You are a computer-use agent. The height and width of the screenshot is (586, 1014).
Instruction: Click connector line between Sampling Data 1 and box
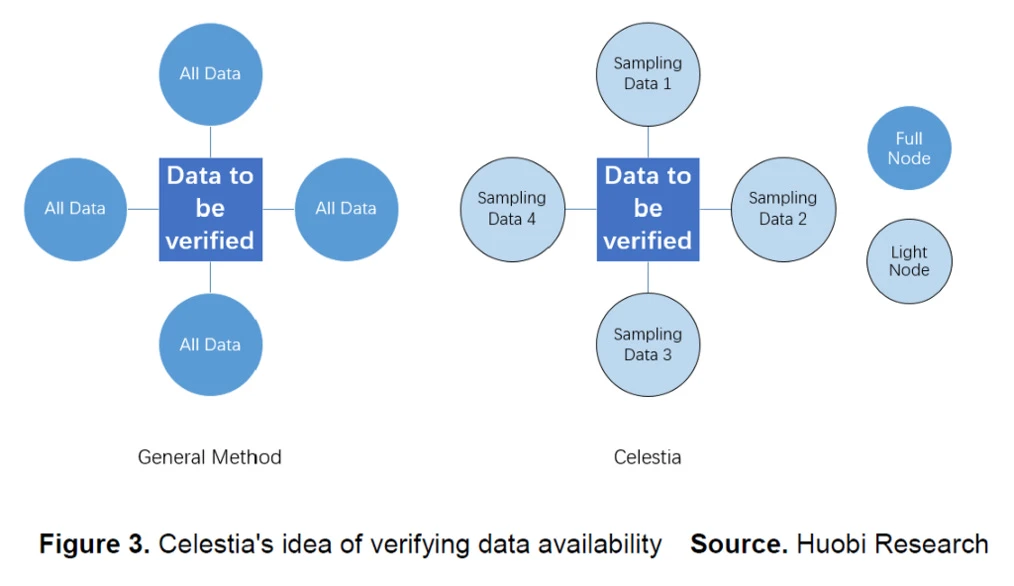[648, 141]
